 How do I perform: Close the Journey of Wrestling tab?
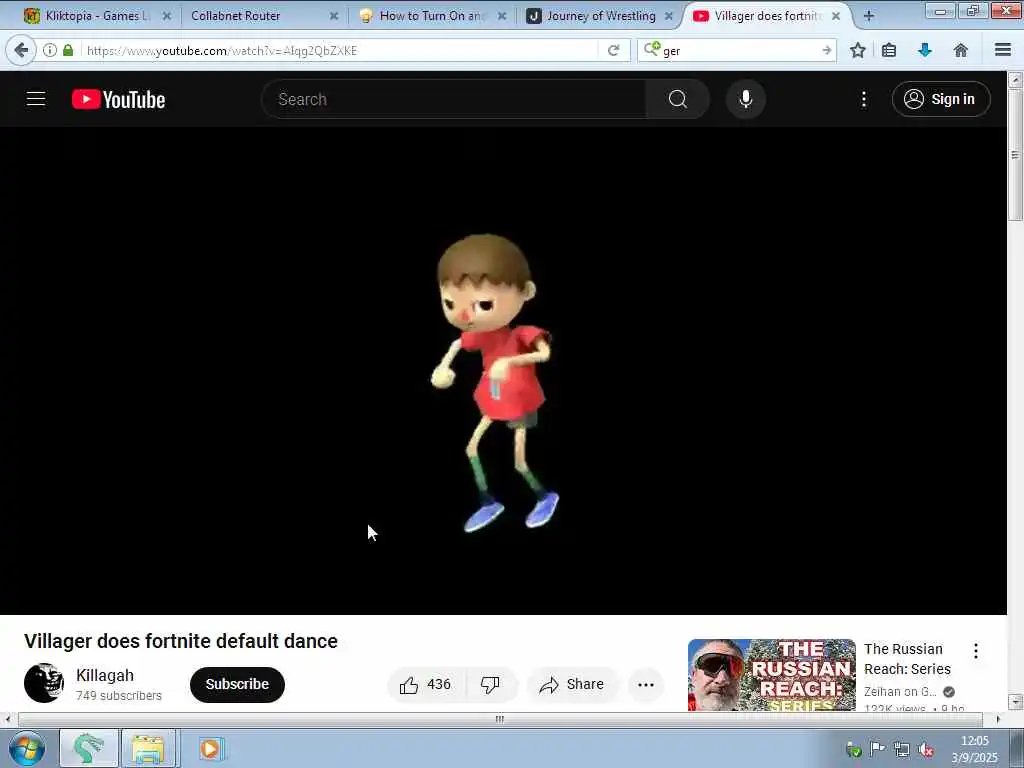(669, 16)
